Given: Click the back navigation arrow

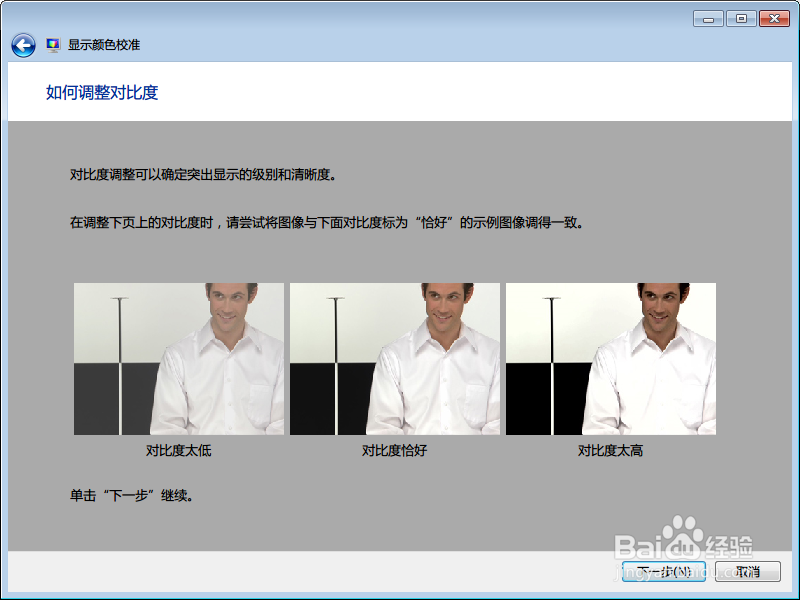Looking at the screenshot, I should click(x=21, y=42).
